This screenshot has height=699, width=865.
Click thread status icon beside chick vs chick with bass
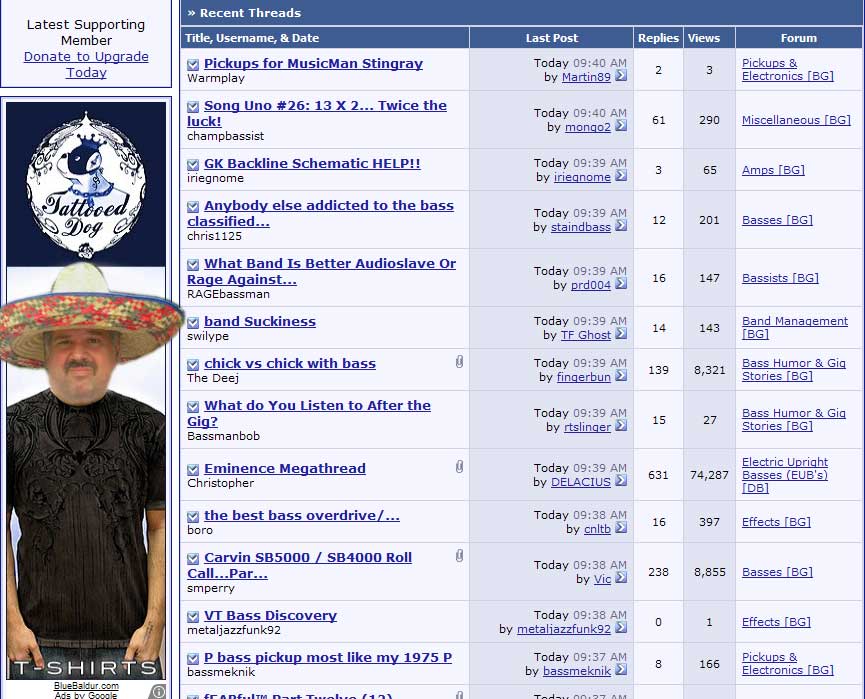click(193, 364)
